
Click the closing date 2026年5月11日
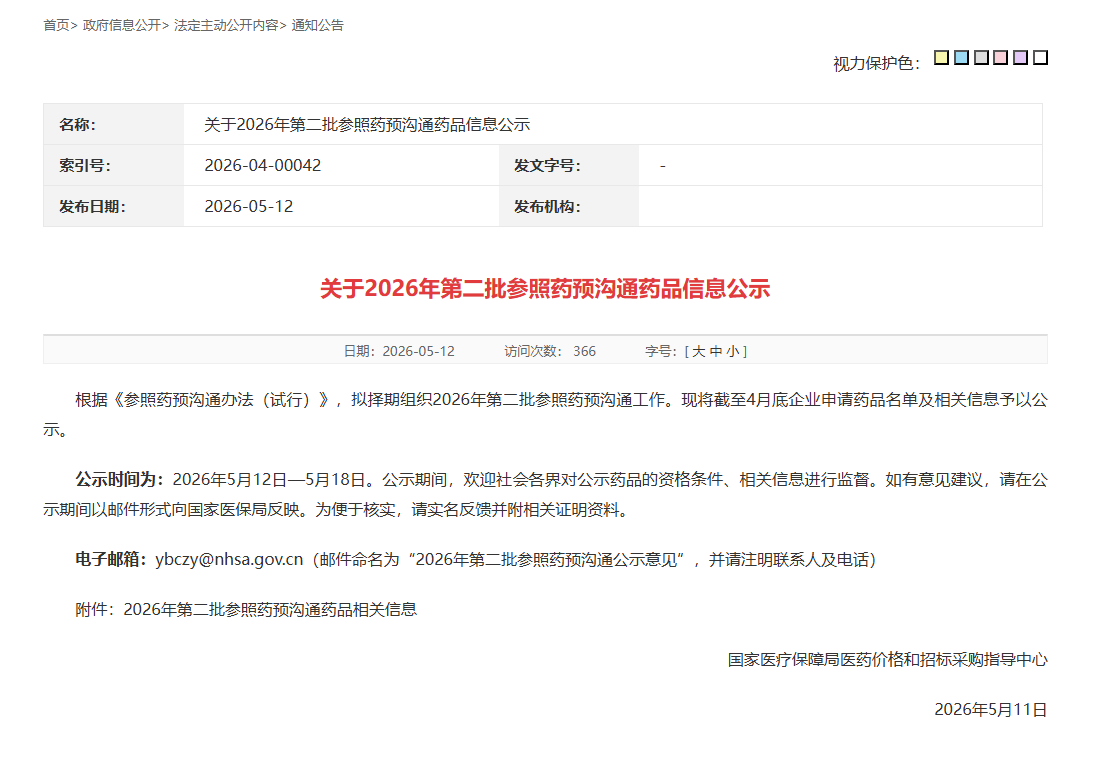(x=991, y=709)
